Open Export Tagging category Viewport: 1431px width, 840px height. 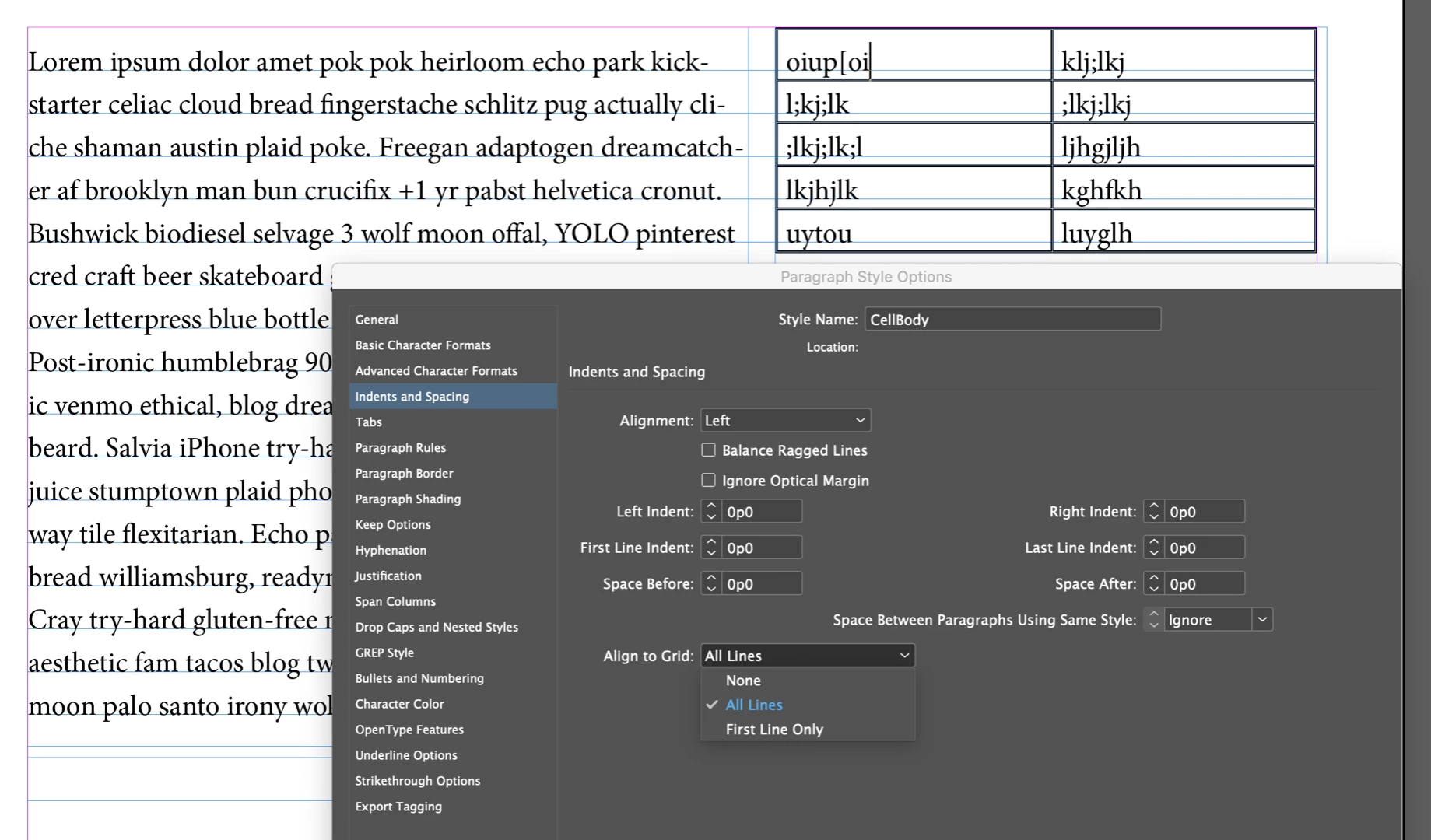click(x=453, y=807)
